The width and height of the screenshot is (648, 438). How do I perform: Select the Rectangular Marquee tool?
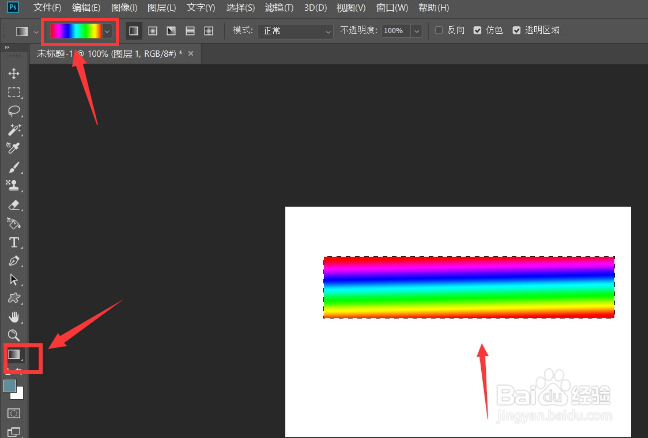(14, 92)
